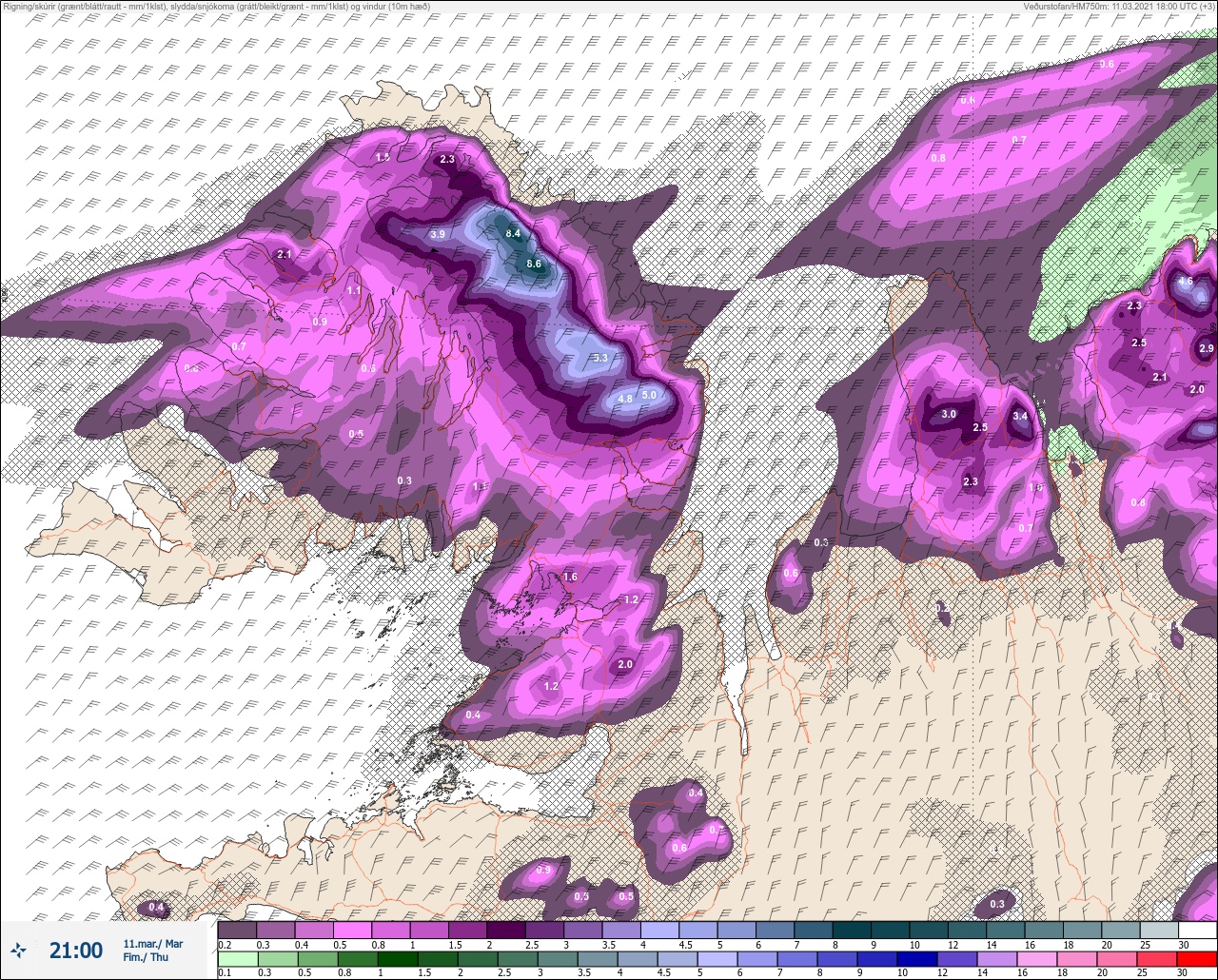1218x980 pixels.
Task: Pick the upper legend lavender swatch labeled 4
Action: (659, 930)
